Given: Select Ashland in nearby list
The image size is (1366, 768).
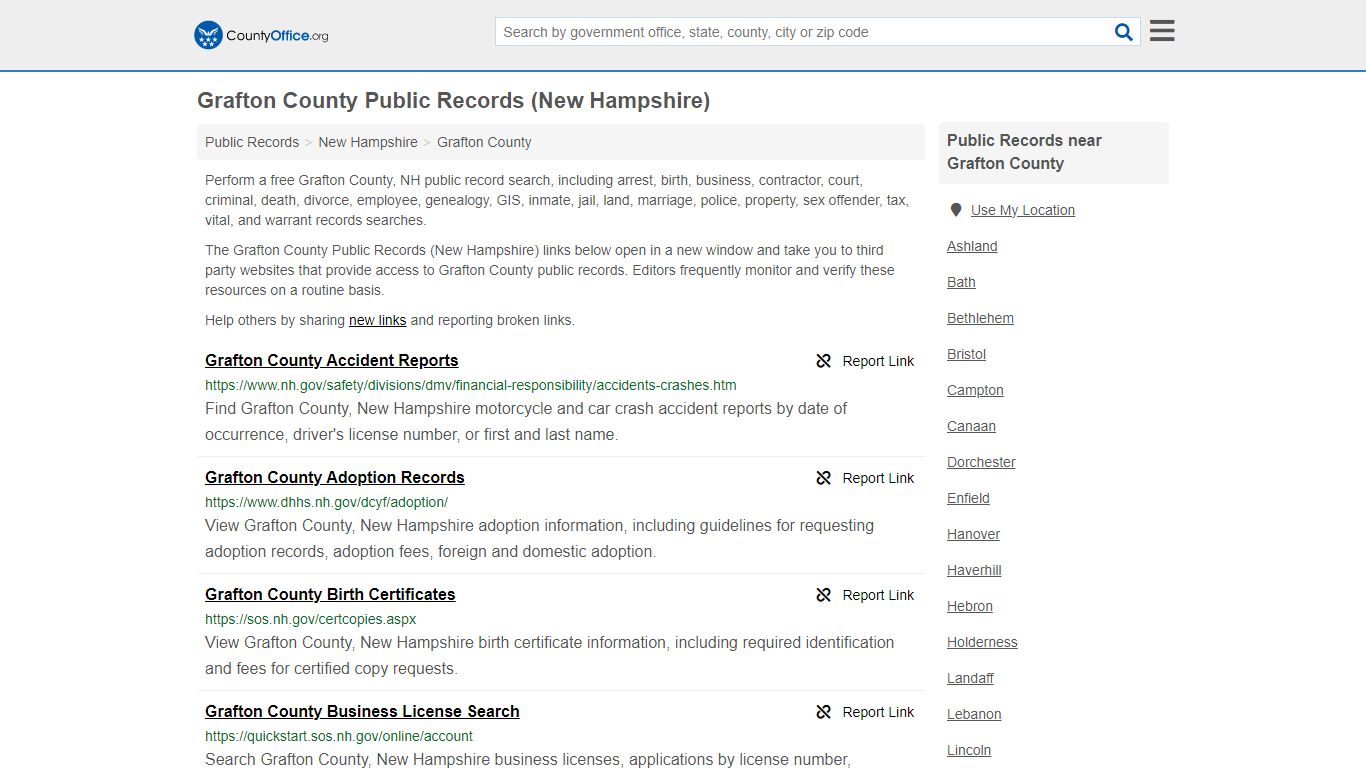Looking at the screenshot, I should [x=972, y=246].
